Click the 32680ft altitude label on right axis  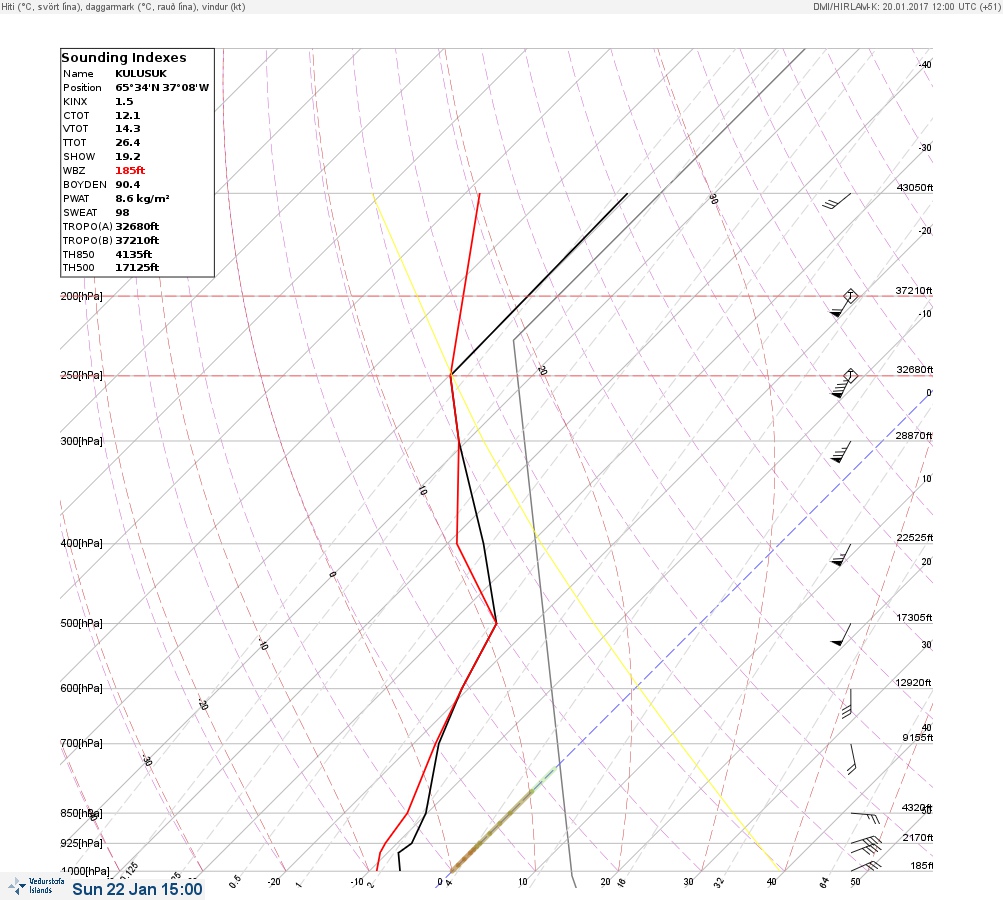pyautogui.click(x=915, y=370)
